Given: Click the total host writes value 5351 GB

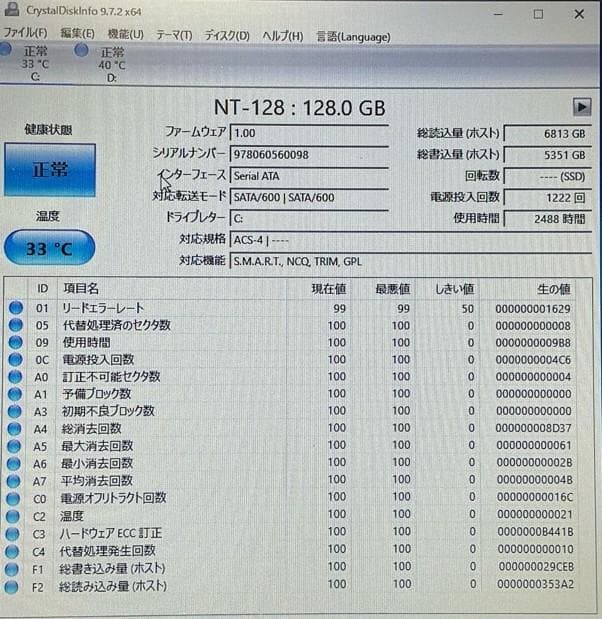Looking at the screenshot, I should [548, 155].
